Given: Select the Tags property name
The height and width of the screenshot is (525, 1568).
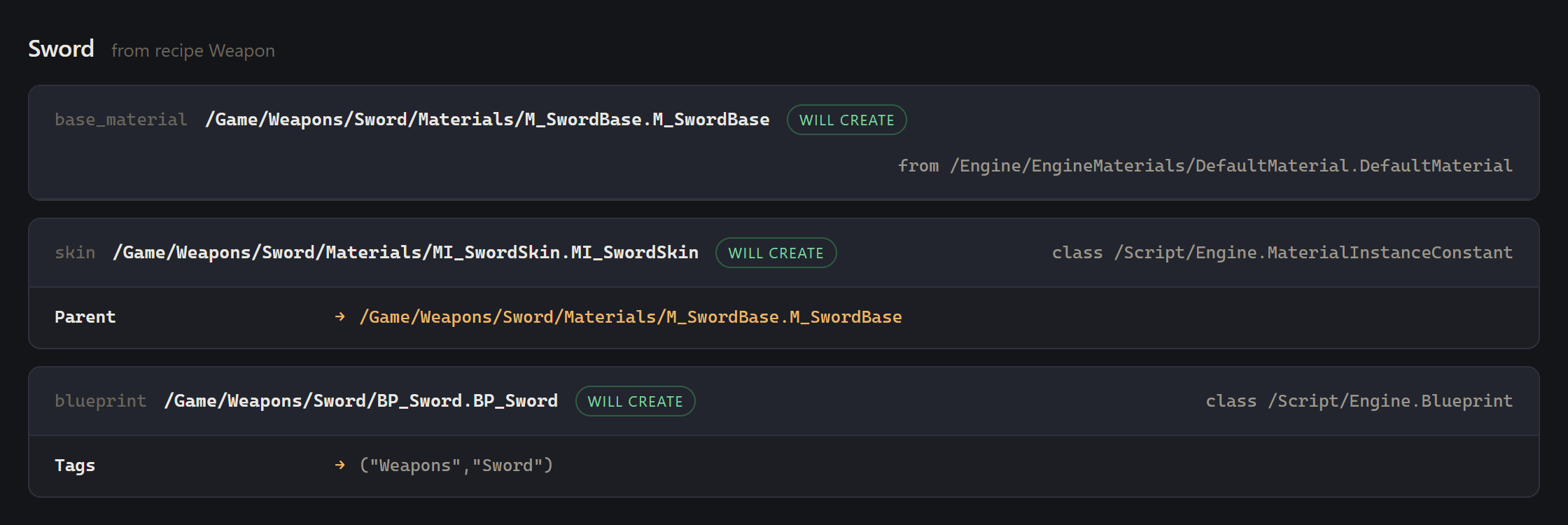Looking at the screenshot, I should coord(75,465).
